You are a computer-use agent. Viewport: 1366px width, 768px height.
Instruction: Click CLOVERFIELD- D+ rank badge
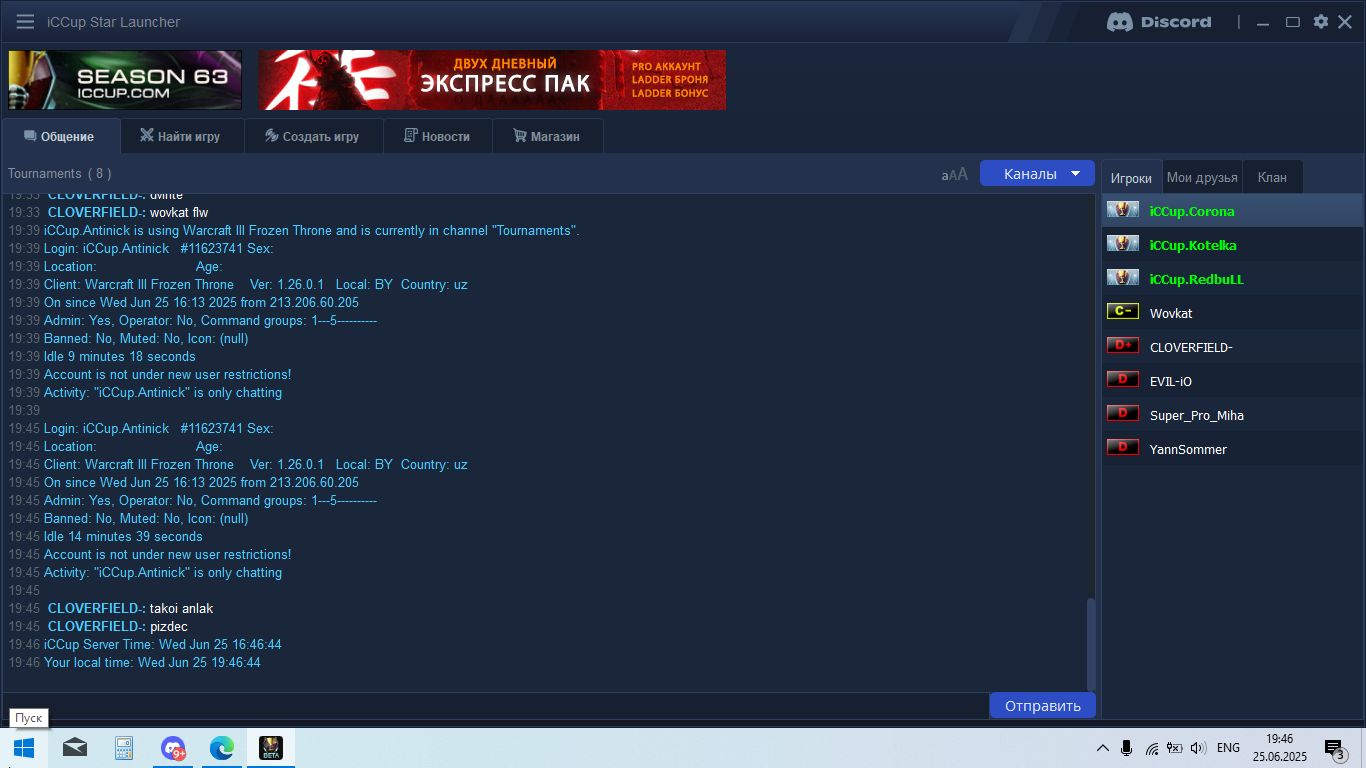[x=1123, y=346]
